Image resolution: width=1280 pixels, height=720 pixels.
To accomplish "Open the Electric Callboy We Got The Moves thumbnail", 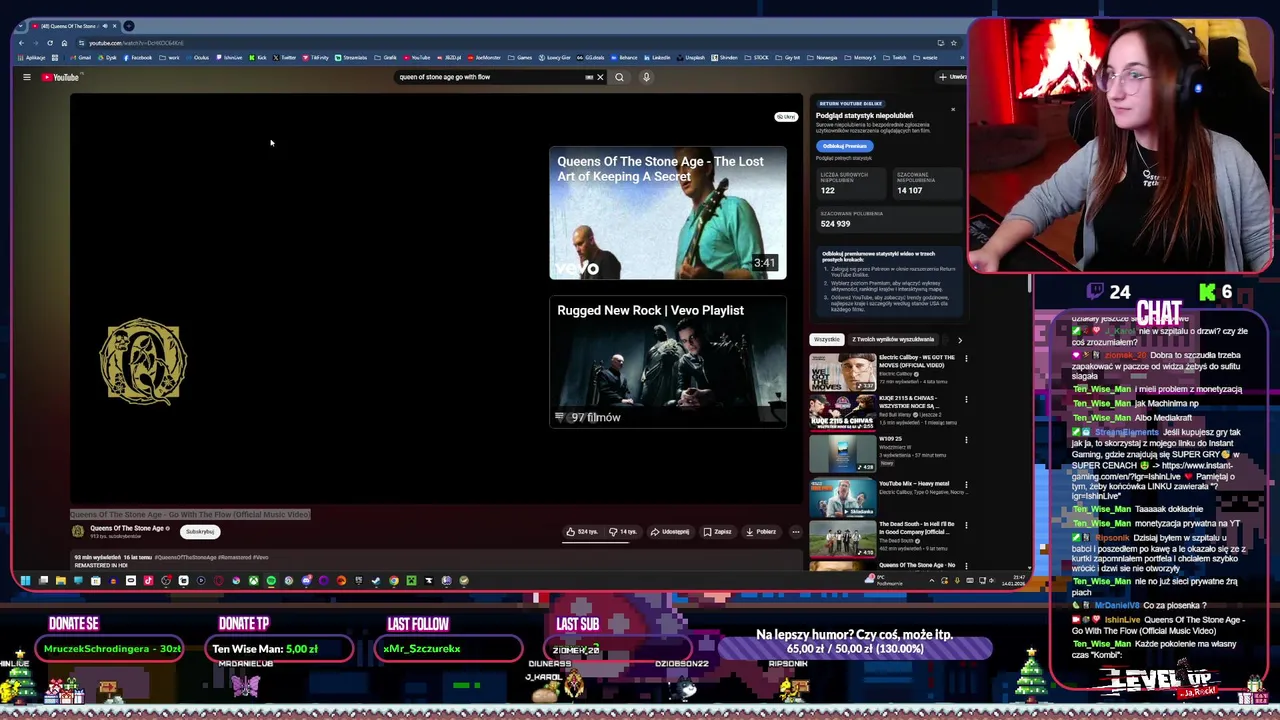I will [x=842, y=372].
